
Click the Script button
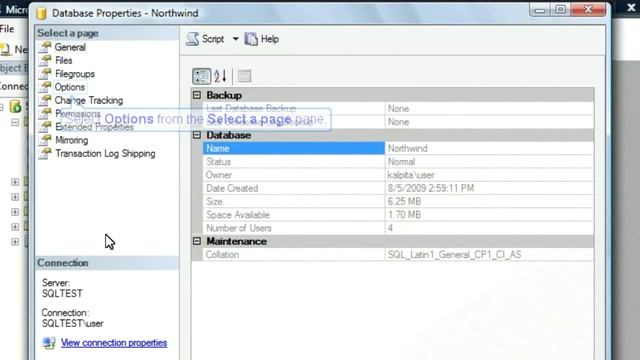pos(205,39)
